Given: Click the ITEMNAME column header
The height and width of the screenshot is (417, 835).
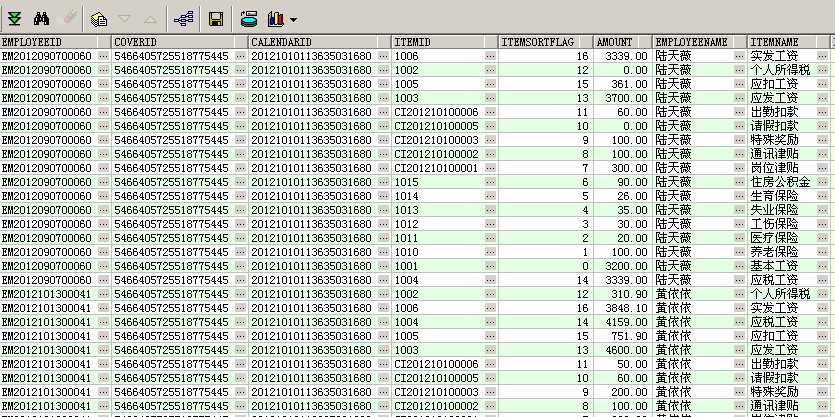Looking at the screenshot, I should (x=789, y=42).
